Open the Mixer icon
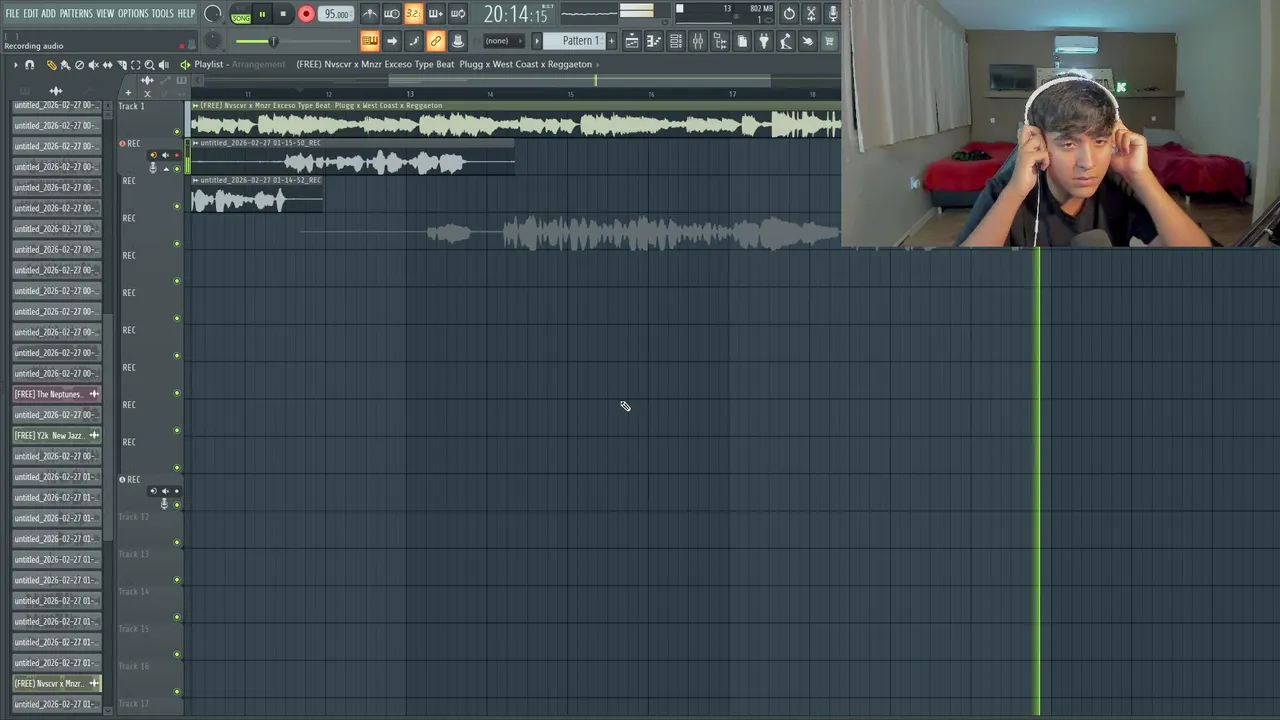1280x720 pixels. (x=698, y=41)
